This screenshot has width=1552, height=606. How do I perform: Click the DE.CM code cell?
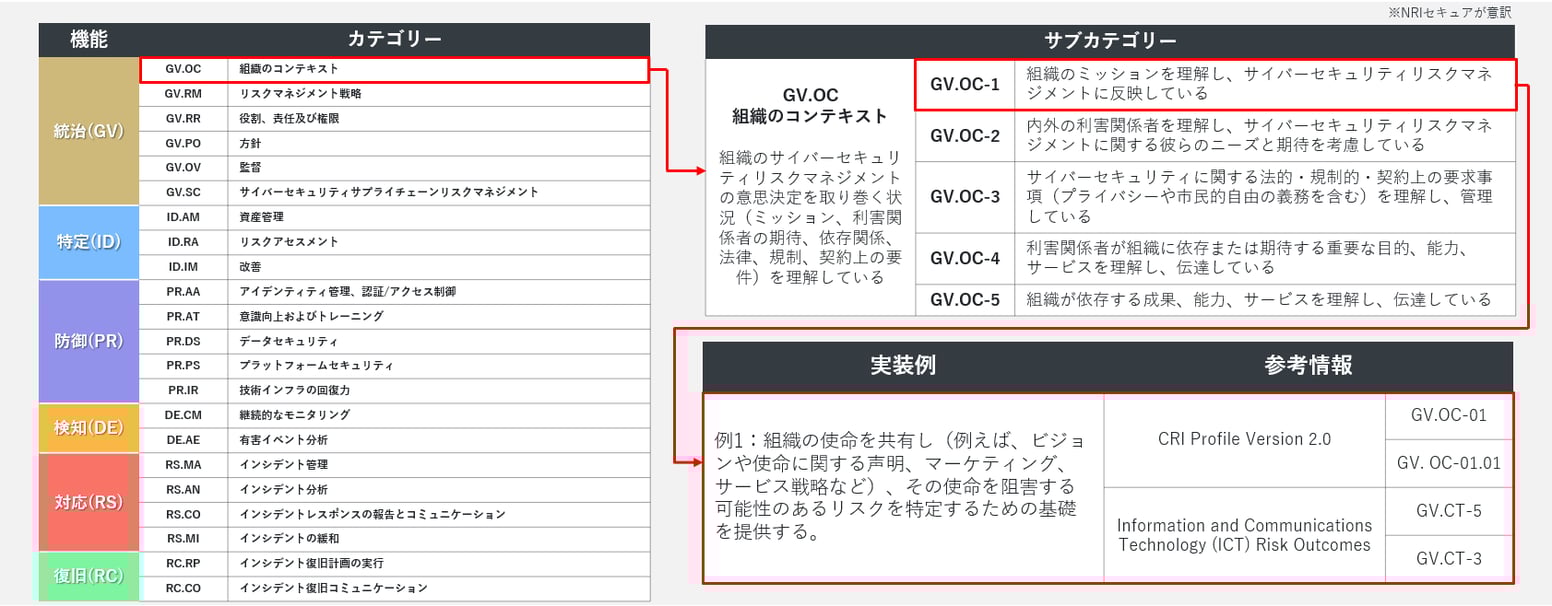(184, 415)
